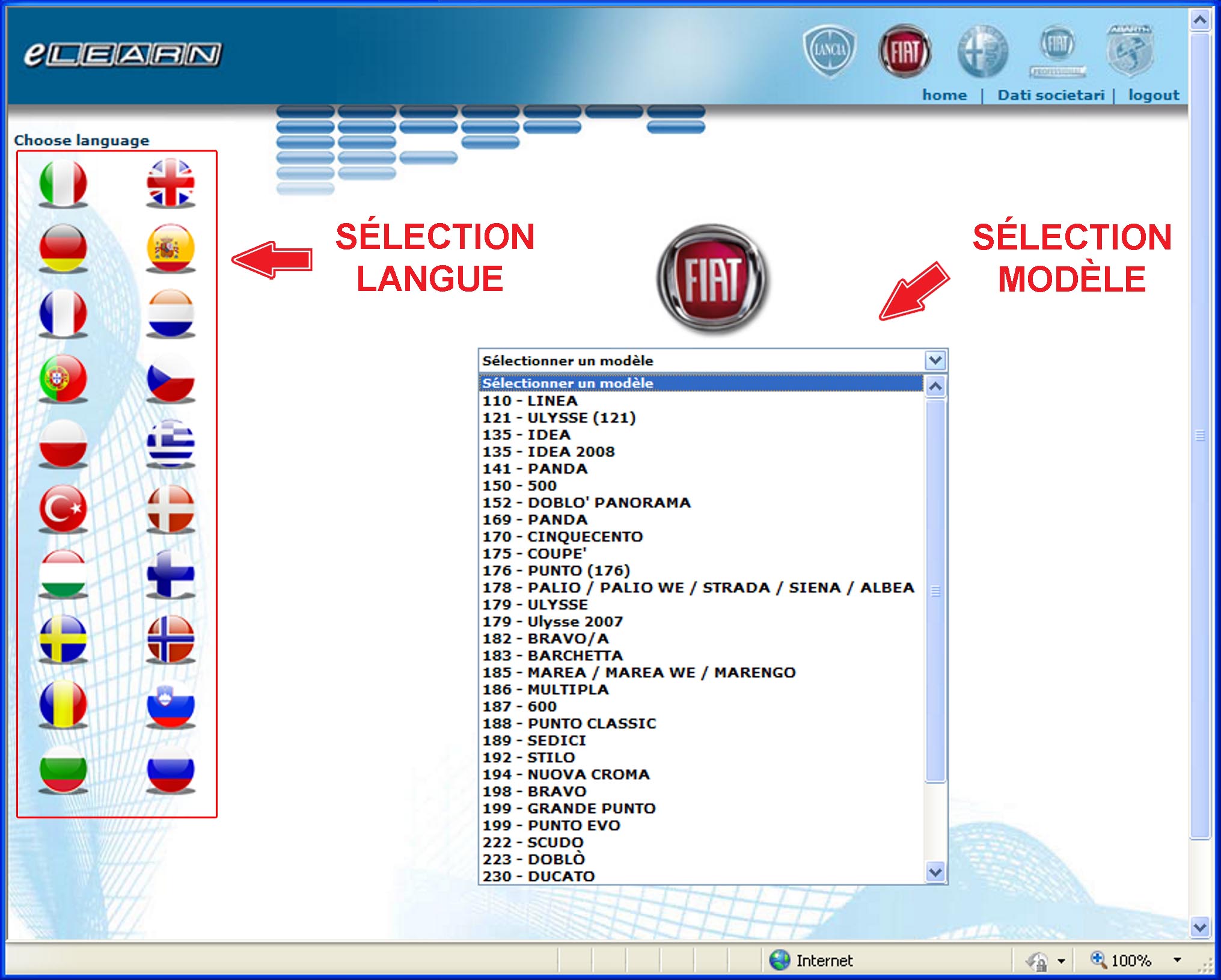This screenshot has height=980, width=1221.
Task: Click the model list scroll-down arrow
Action: [x=935, y=871]
